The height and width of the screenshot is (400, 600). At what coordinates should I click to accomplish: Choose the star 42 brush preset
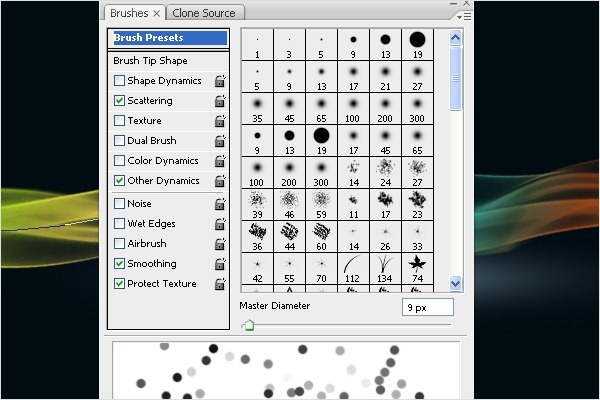(x=258, y=268)
